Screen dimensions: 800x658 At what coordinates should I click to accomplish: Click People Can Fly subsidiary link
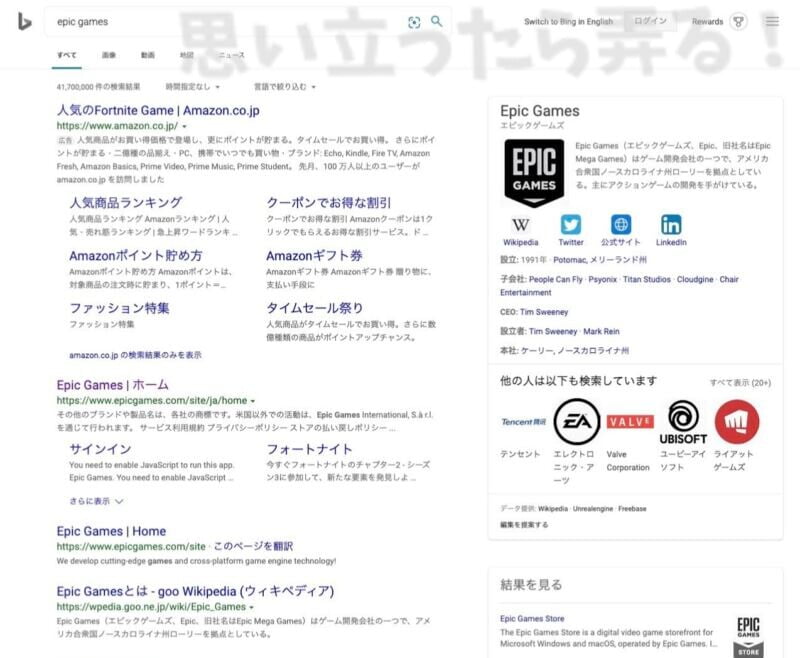(x=556, y=279)
